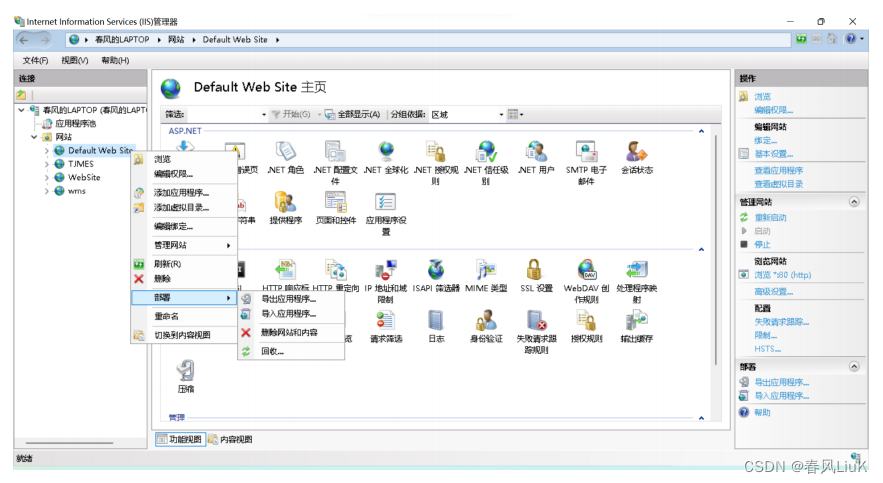
Task: Open the 分组依据 区域 combo box
Action: coord(466,114)
